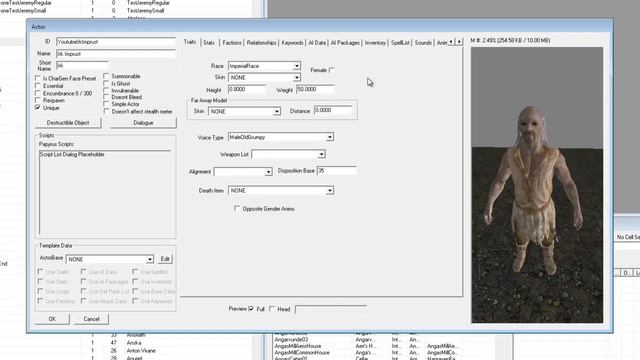Enable the Invulnerable checkbox
Screen dimensions: 640x360
(x=107, y=90)
